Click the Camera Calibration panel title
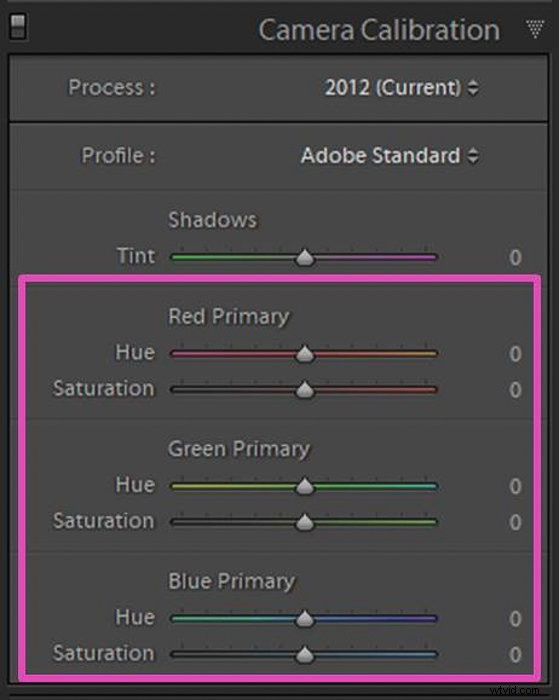 tap(379, 30)
